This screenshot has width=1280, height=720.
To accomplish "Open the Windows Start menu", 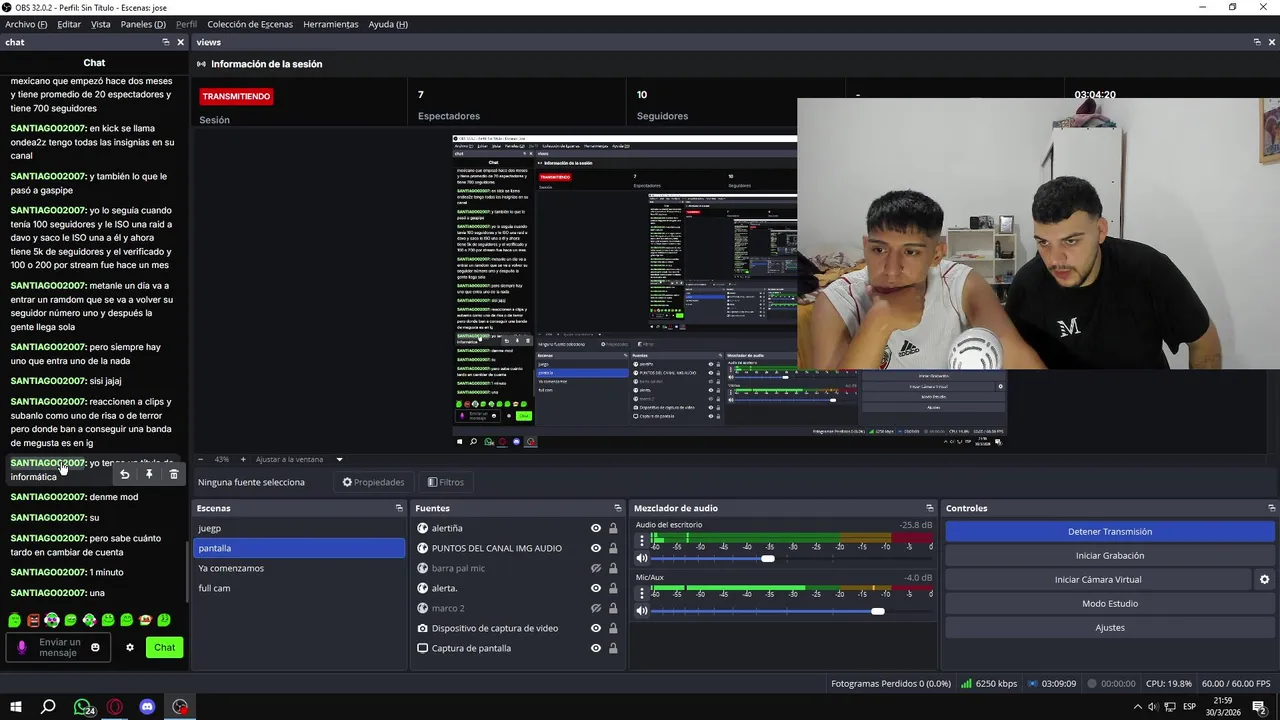I will point(16,707).
